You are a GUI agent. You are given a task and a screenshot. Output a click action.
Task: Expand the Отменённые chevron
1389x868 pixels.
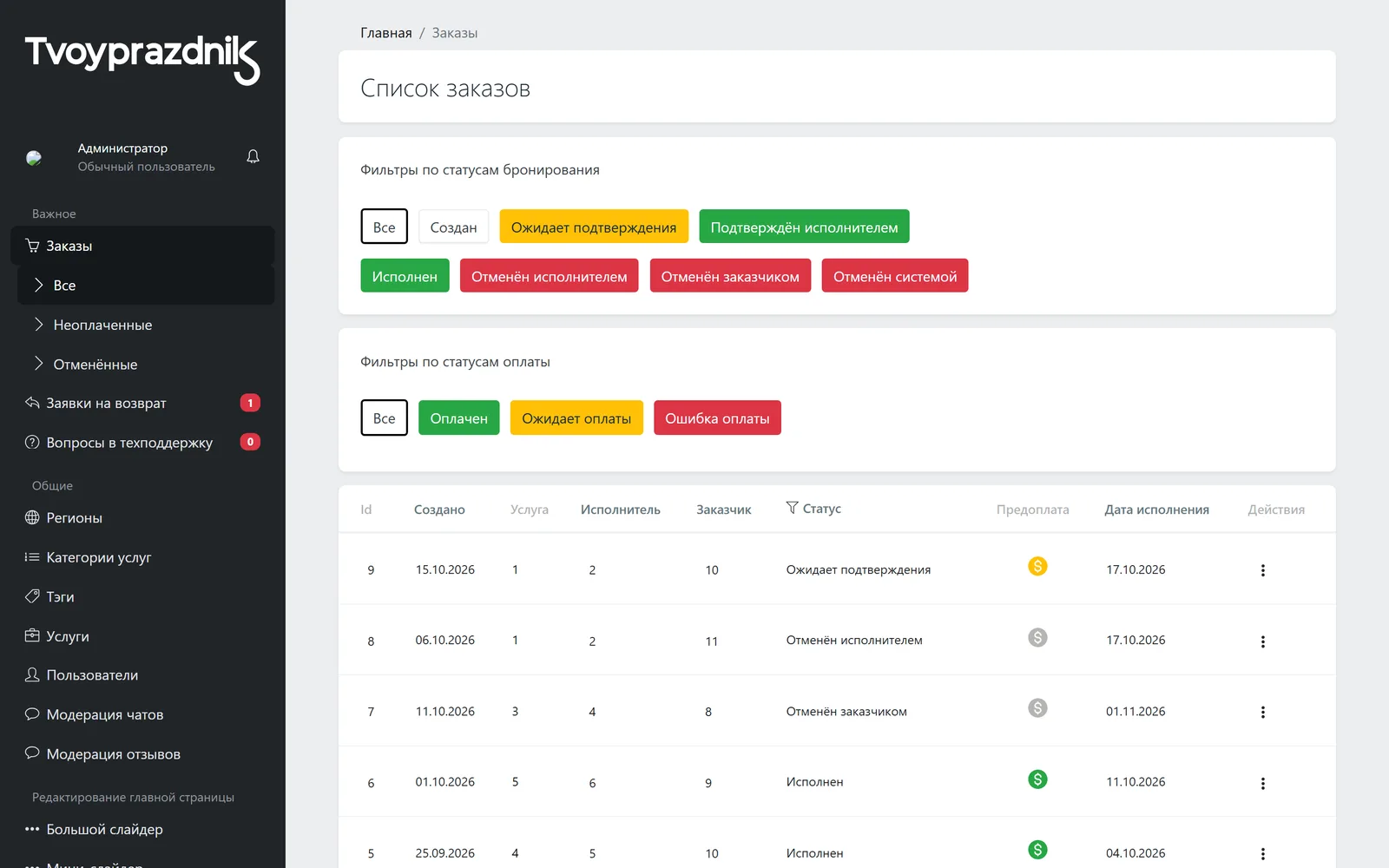coord(38,364)
